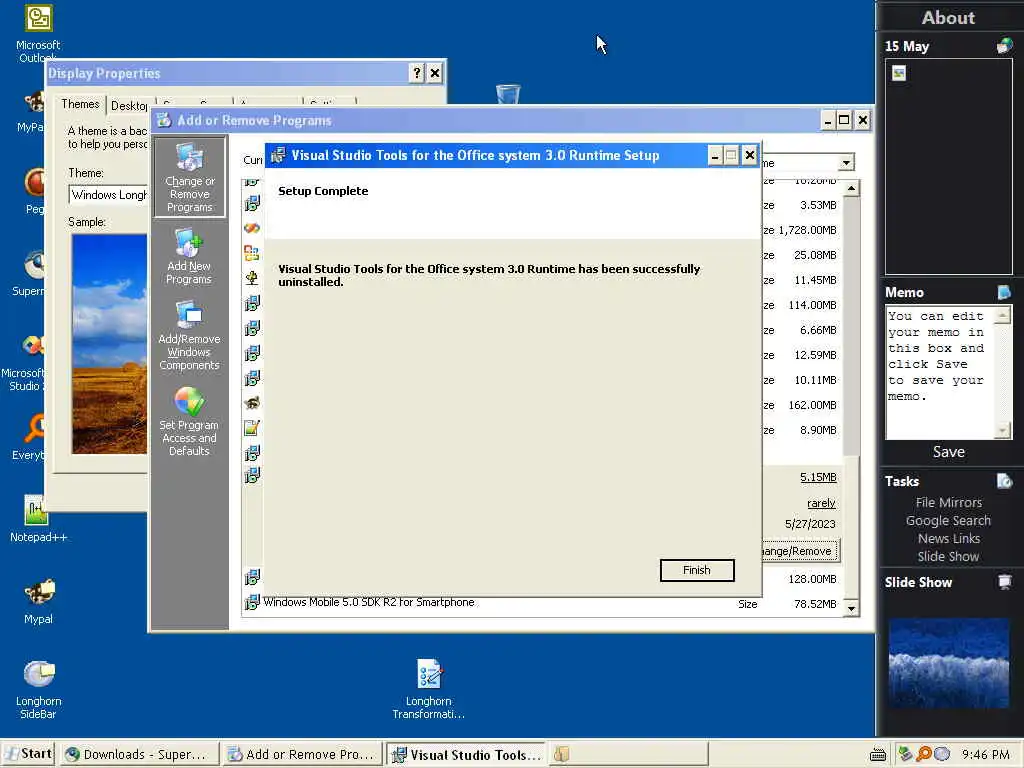The height and width of the screenshot is (768, 1024).
Task: Open the Sort by dropdown in Add or Remove Programs
Action: [846, 163]
